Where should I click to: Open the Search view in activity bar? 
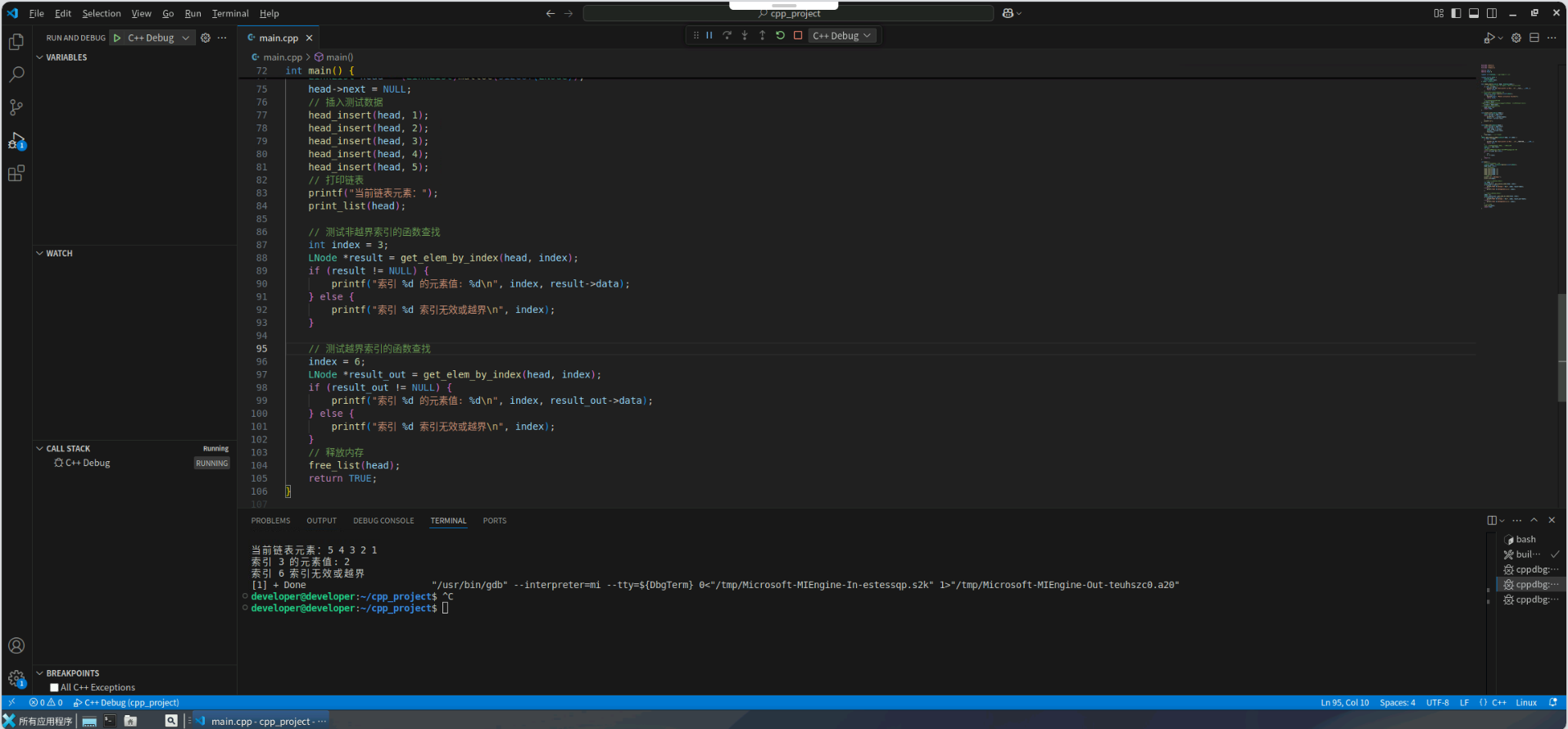(x=16, y=75)
